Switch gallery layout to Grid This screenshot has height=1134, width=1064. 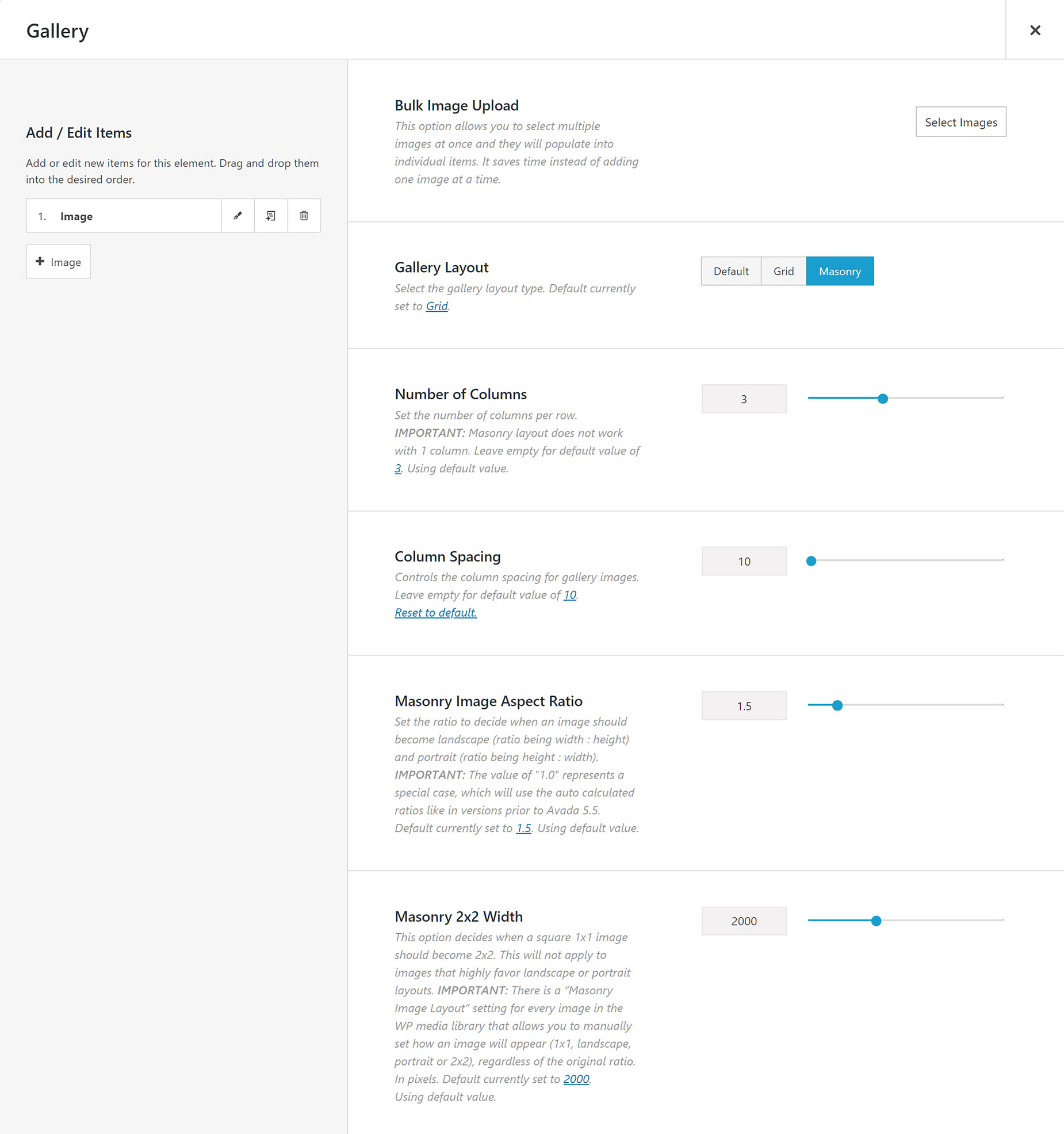click(x=783, y=271)
